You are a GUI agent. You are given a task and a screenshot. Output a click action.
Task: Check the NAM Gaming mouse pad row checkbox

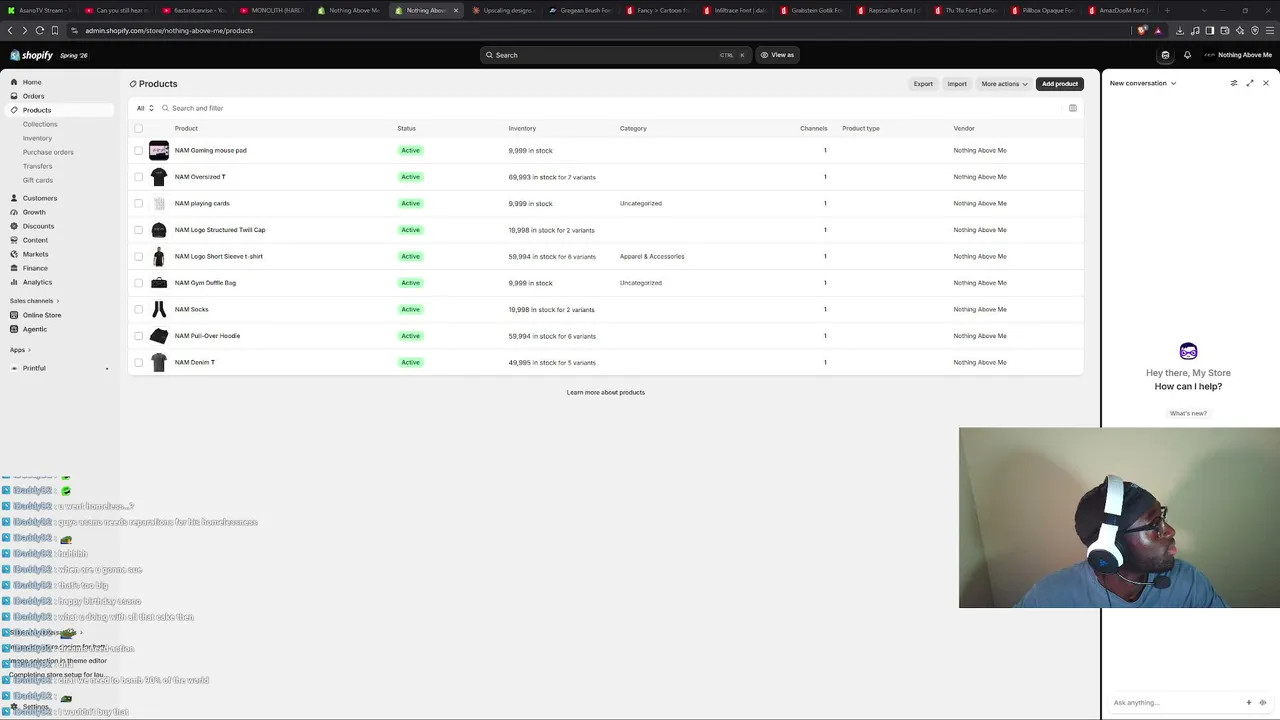pyautogui.click(x=138, y=150)
